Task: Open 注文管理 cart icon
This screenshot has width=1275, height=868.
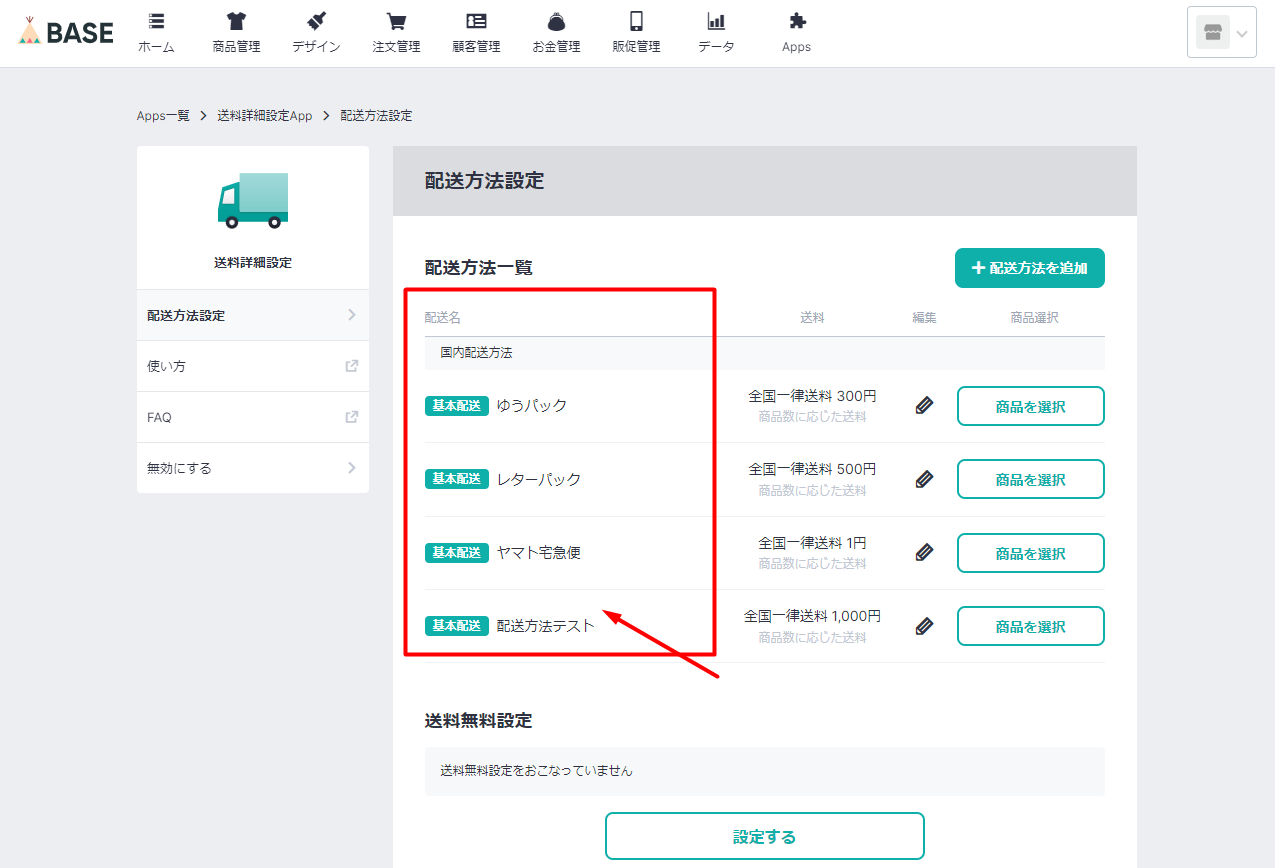Action: point(396,21)
